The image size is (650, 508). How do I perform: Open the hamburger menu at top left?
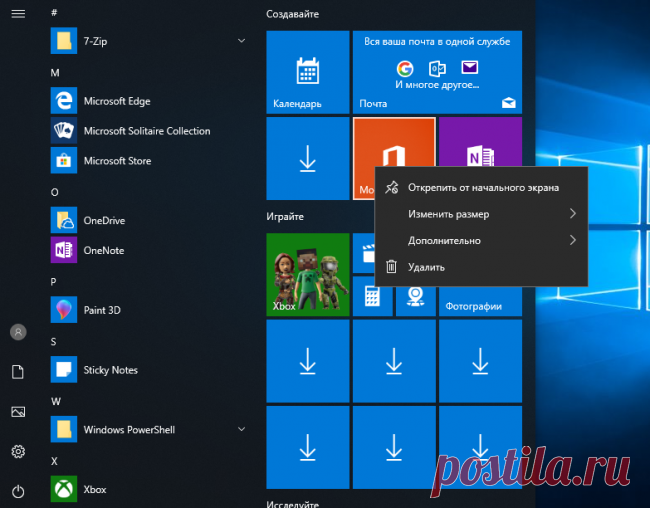(18, 14)
